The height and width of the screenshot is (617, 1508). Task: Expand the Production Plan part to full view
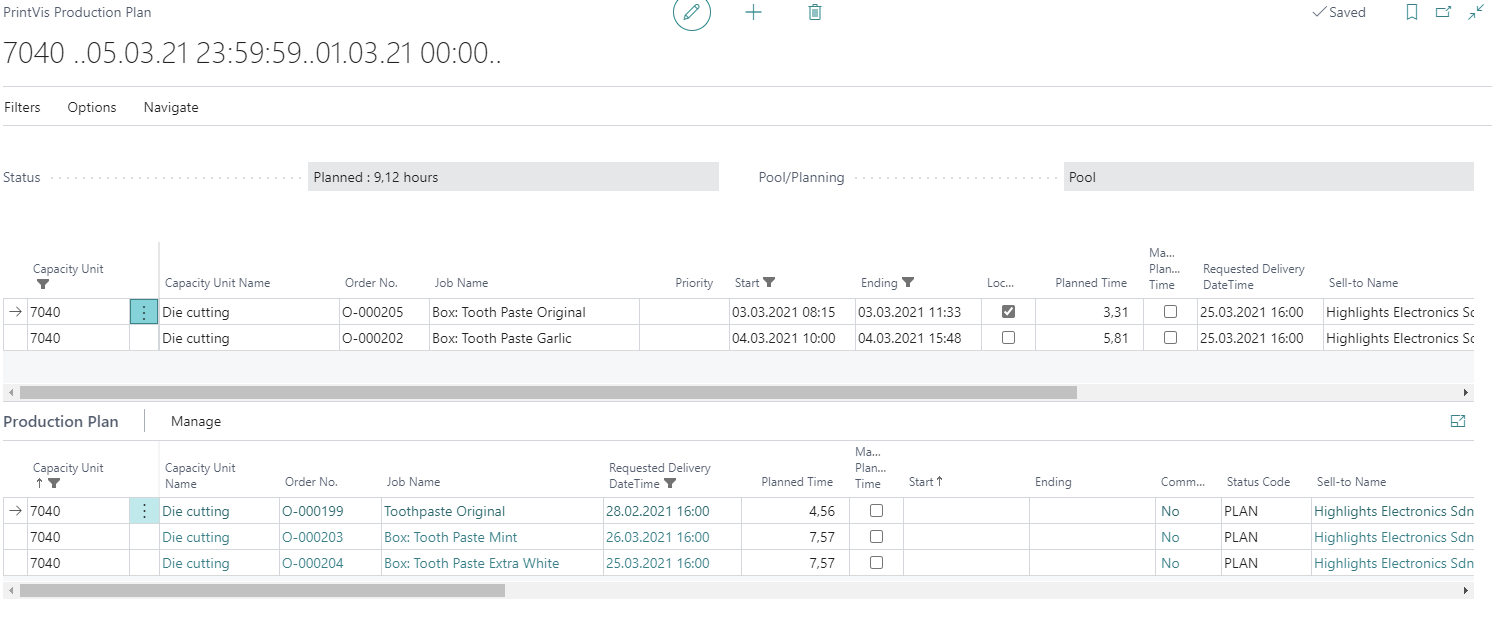(1458, 422)
